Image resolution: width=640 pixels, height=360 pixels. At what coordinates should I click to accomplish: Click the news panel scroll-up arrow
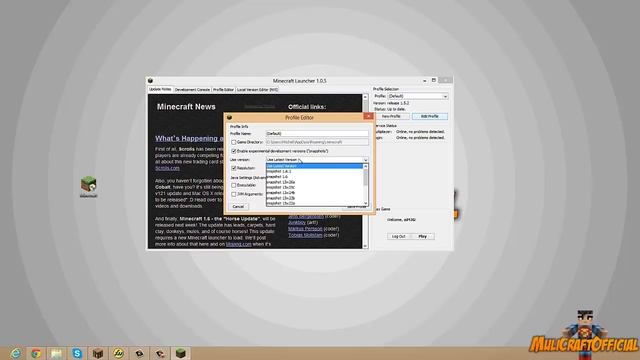click(x=365, y=97)
